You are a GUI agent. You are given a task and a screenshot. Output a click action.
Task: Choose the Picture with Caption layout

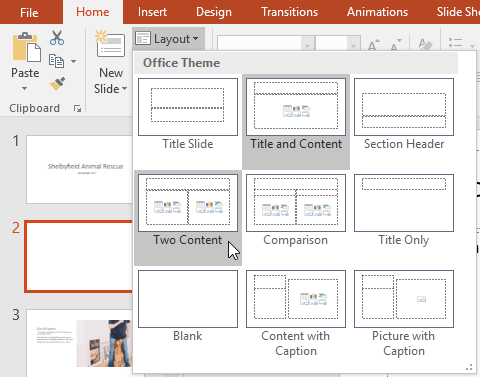pos(404,313)
